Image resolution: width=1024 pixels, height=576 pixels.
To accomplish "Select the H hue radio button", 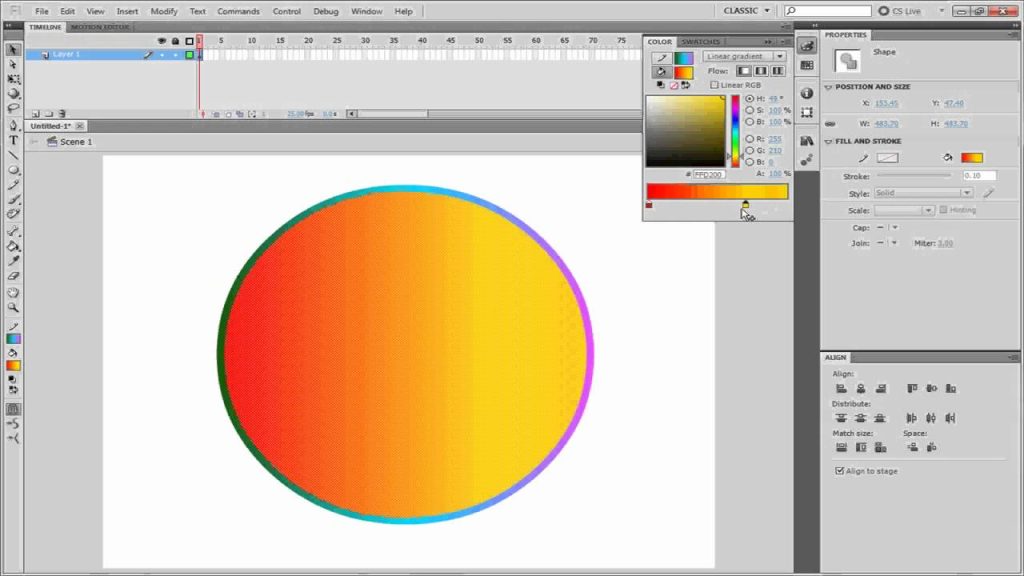I will click(749, 99).
